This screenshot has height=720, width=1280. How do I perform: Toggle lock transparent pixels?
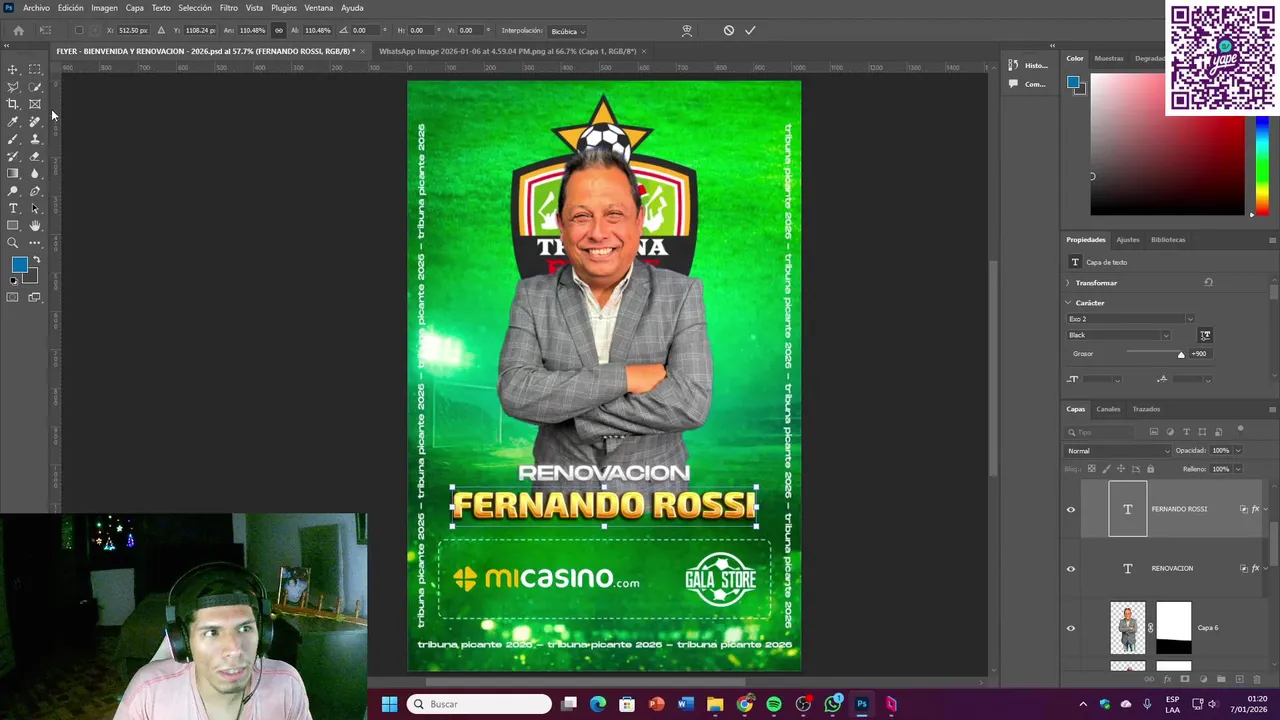[1092, 469]
